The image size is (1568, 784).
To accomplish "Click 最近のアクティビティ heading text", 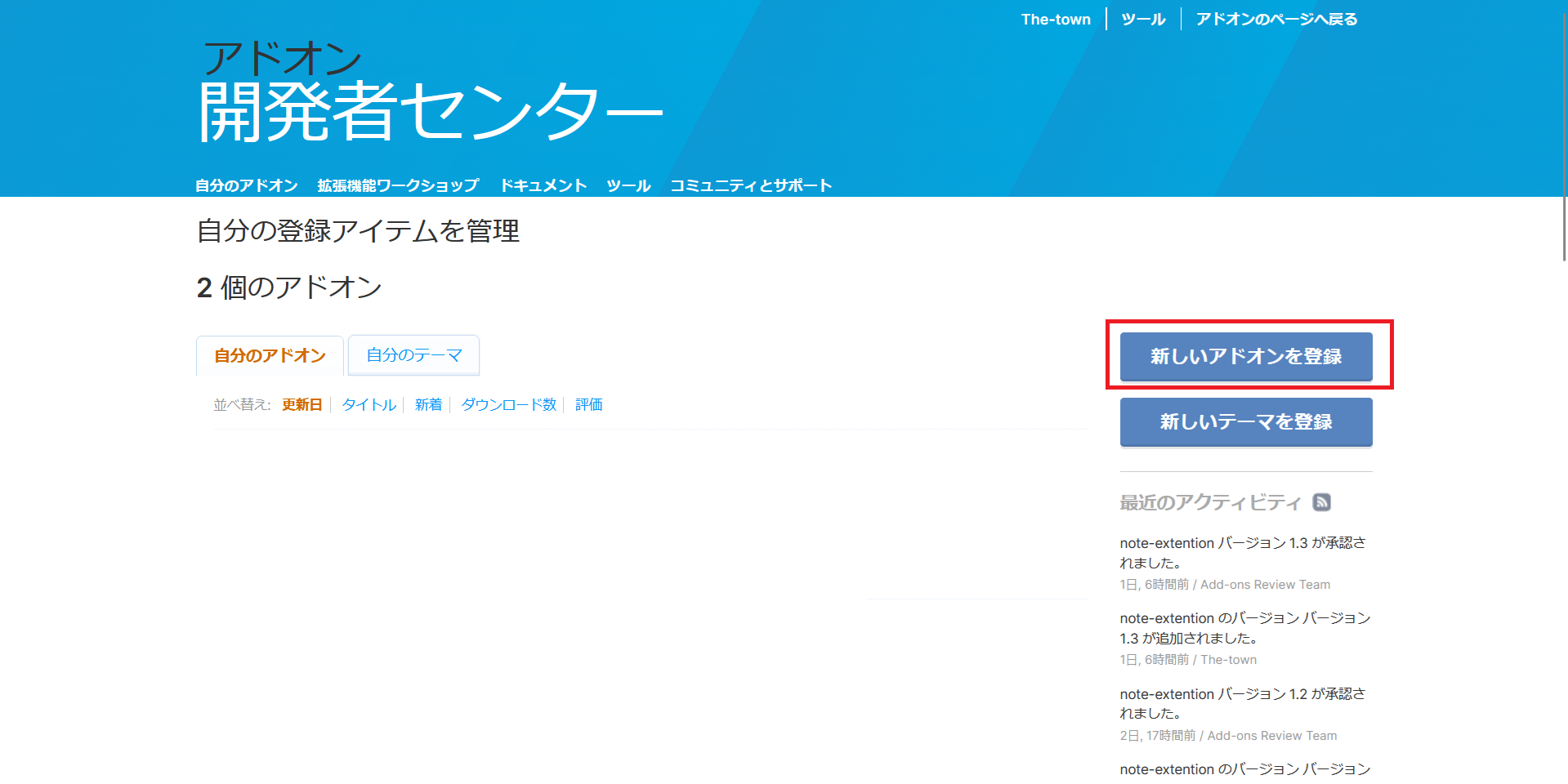I will [x=1210, y=502].
